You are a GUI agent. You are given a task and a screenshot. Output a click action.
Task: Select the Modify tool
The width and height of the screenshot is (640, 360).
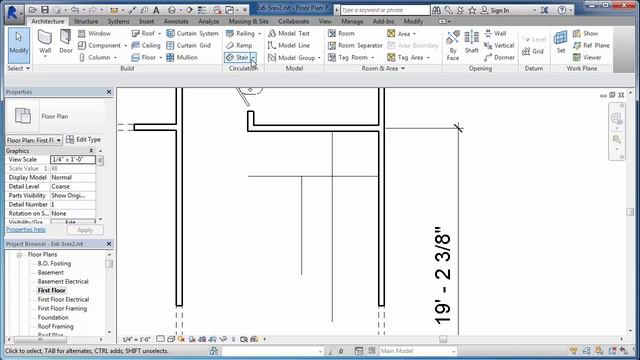(x=19, y=45)
